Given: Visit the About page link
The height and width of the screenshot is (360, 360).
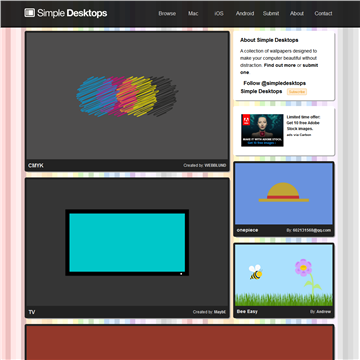Looking at the screenshot, I should pos(297,14).
